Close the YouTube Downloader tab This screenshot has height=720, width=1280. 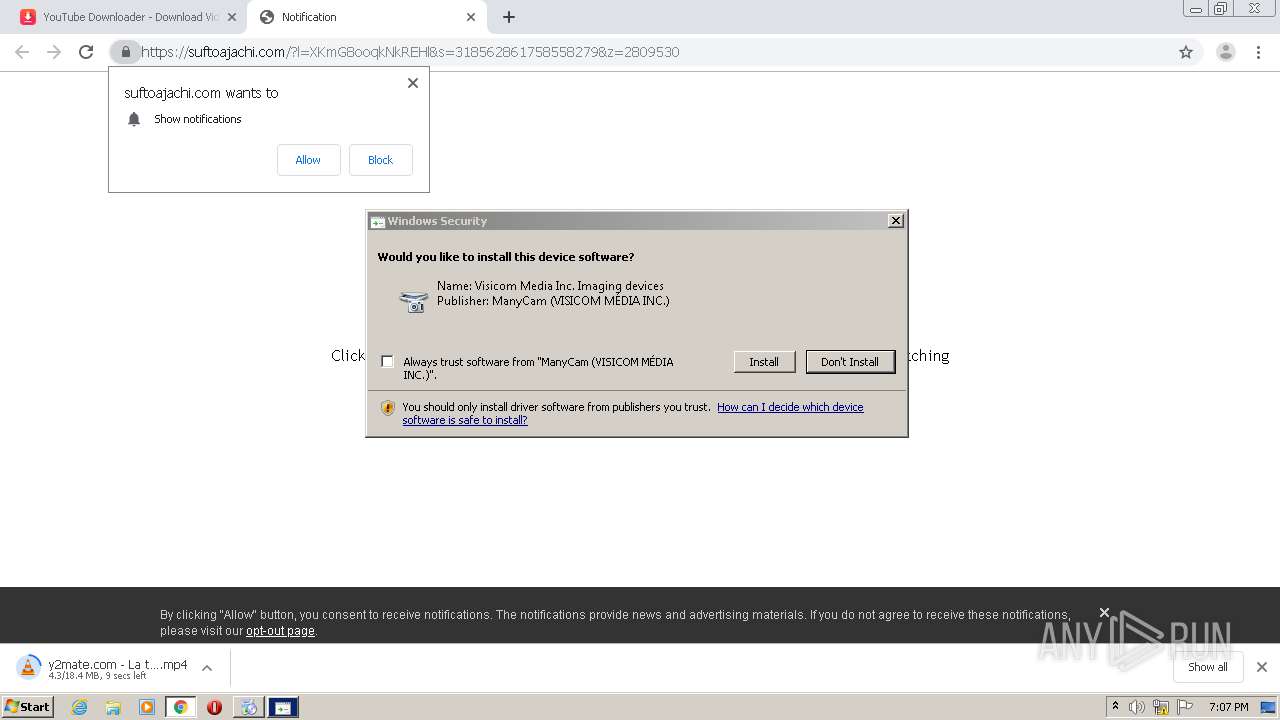point(232,17)
